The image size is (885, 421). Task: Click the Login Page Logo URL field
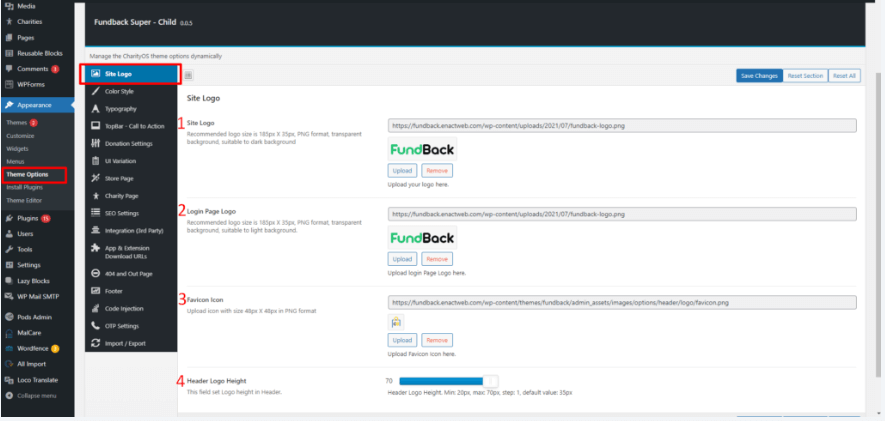coord(622,214)
